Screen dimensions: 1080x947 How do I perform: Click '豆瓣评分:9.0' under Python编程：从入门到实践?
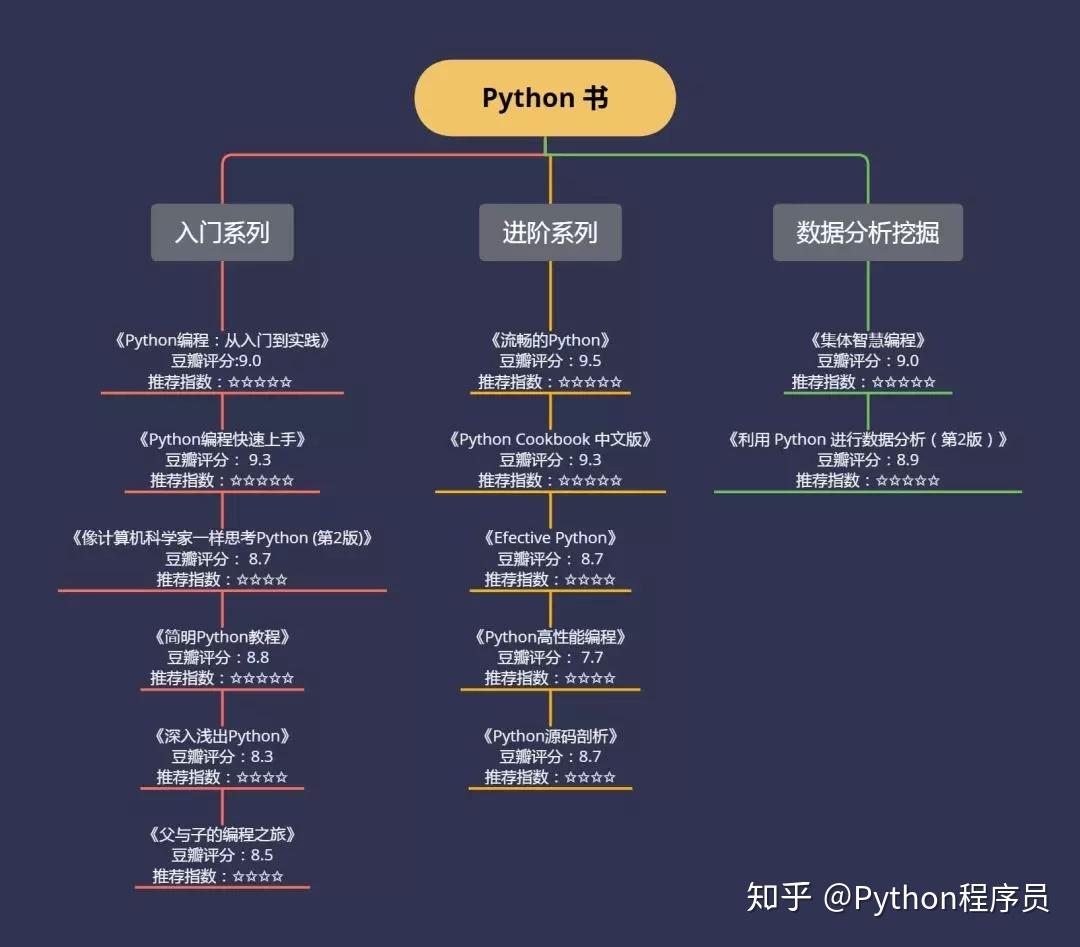[x=216, y=361]
